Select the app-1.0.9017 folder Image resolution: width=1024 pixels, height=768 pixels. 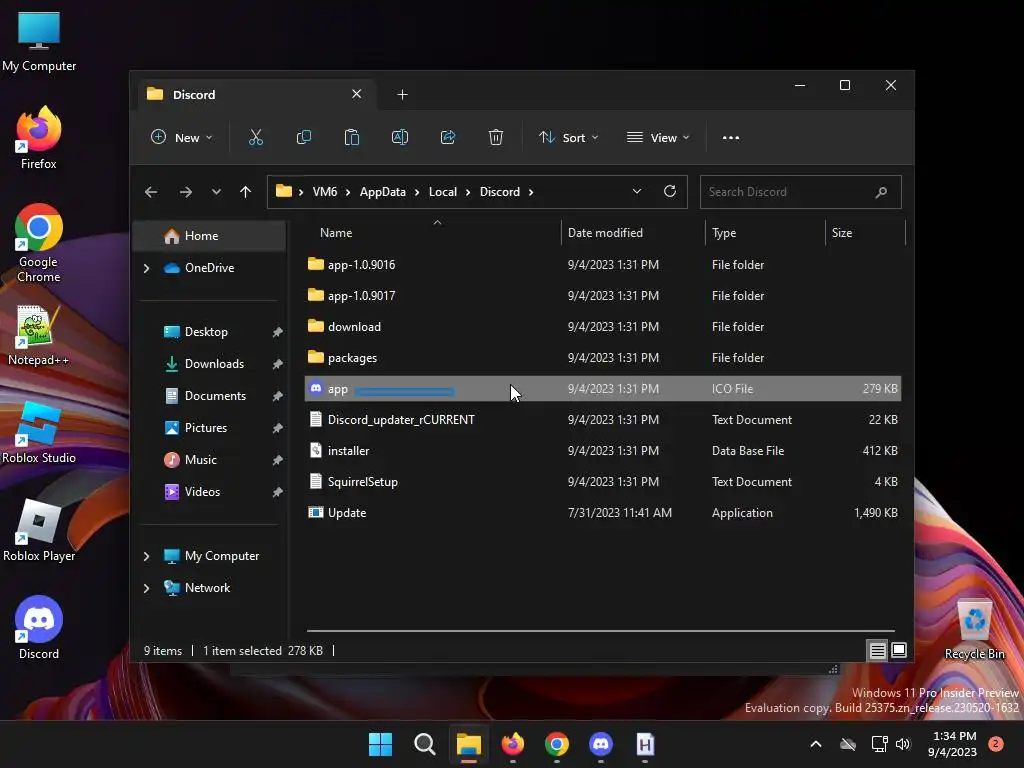603,296
